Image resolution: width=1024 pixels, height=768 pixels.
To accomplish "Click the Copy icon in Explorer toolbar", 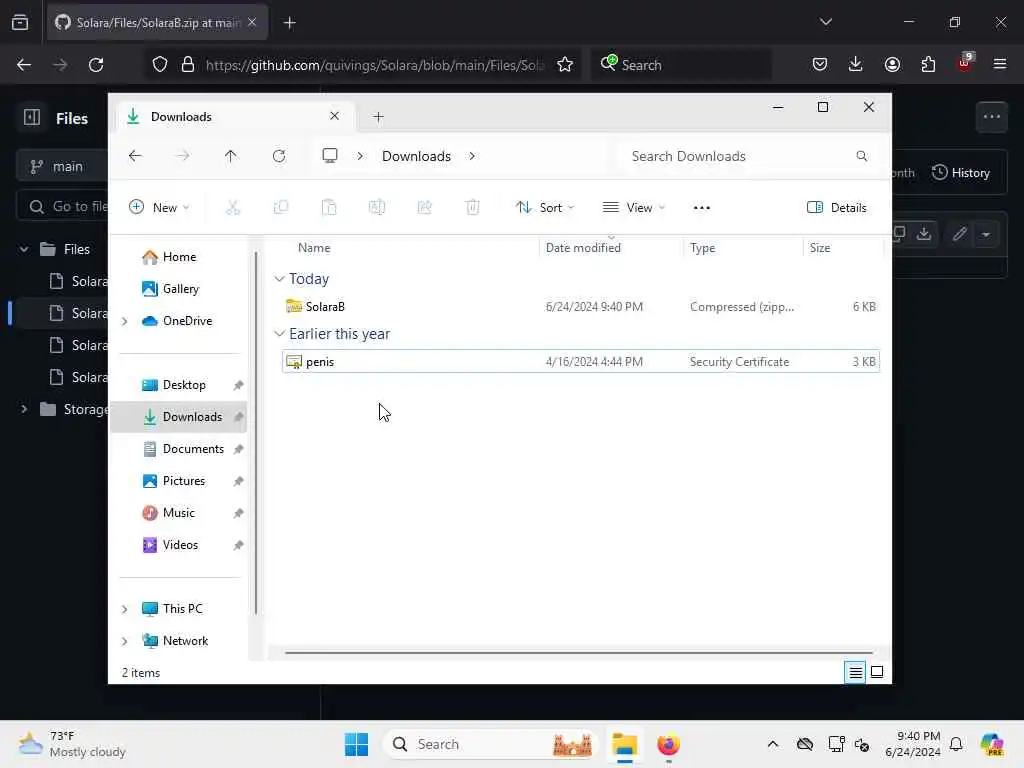I will point(281,208).
